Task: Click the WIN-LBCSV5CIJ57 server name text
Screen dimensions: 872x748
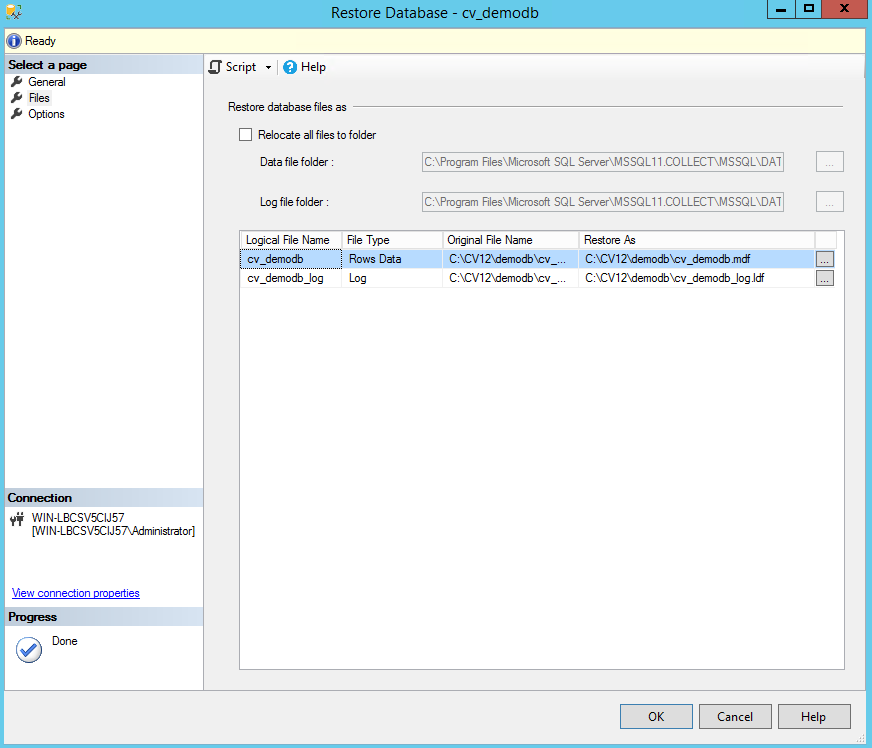Action: click(x=78, y=518)
